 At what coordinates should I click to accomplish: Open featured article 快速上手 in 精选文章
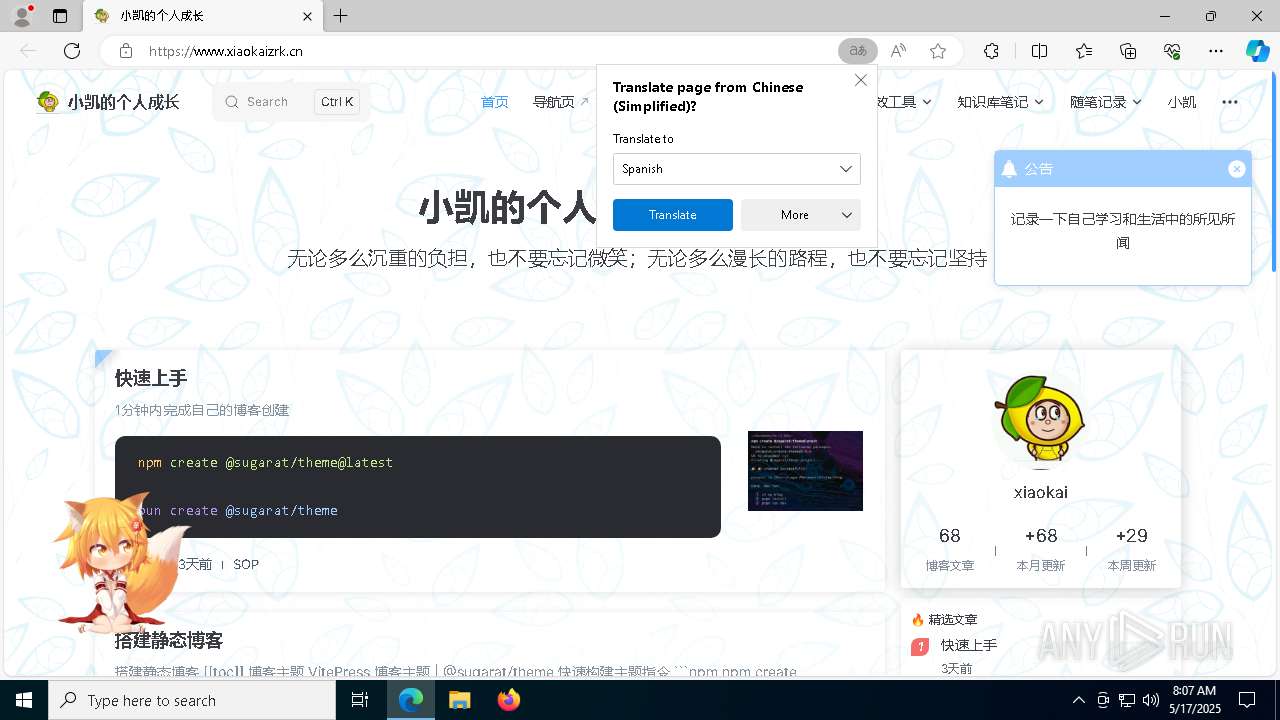point(969,645)
